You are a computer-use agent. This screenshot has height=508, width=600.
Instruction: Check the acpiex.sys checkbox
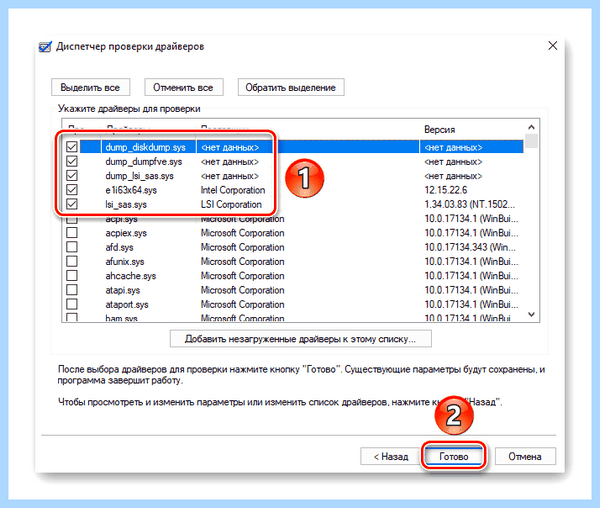click(x=72, y=233)
